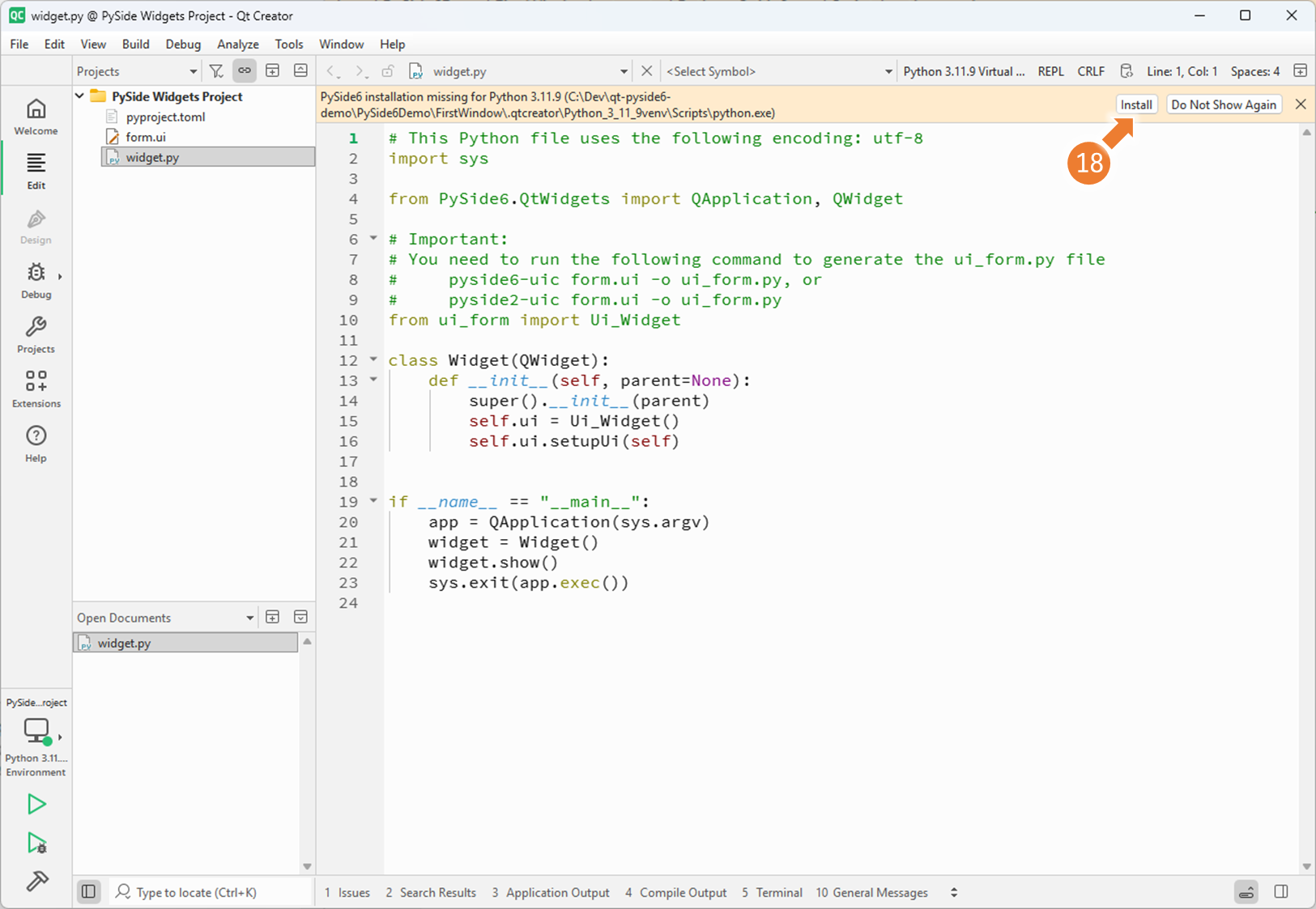
Task: Open the REPL button
Action: 1051,71
